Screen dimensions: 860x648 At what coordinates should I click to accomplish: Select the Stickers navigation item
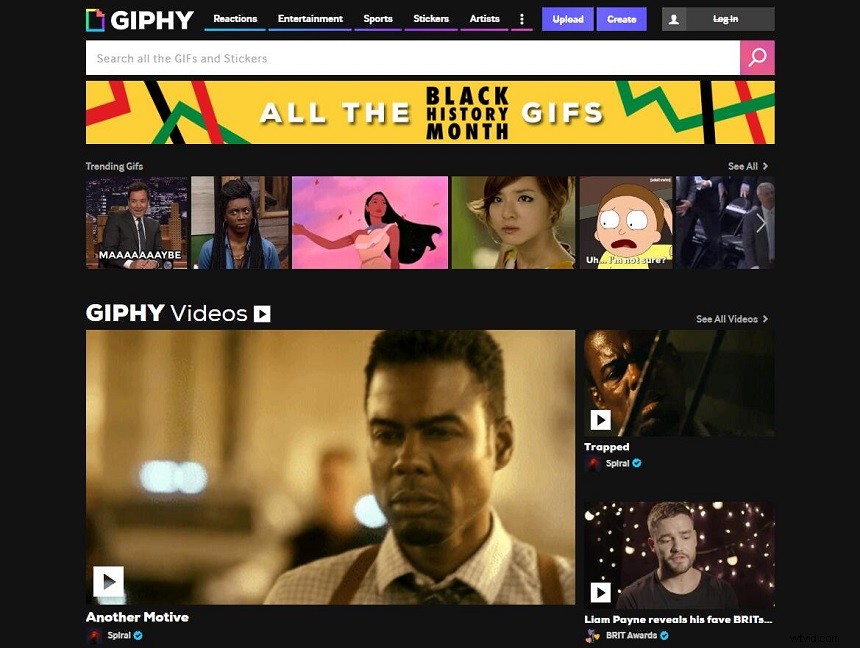pyautogui.click(x=430, y=18)
